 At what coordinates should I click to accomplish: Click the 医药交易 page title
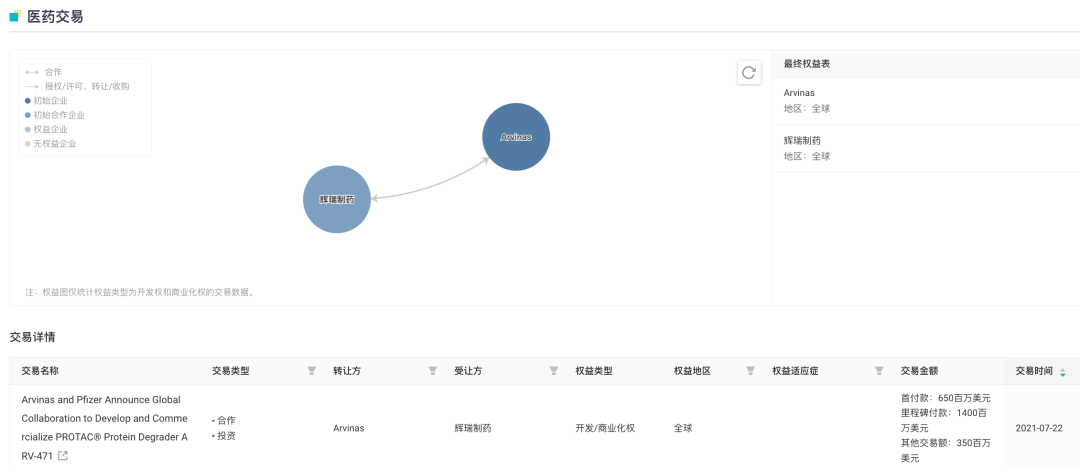pos(55,17)
